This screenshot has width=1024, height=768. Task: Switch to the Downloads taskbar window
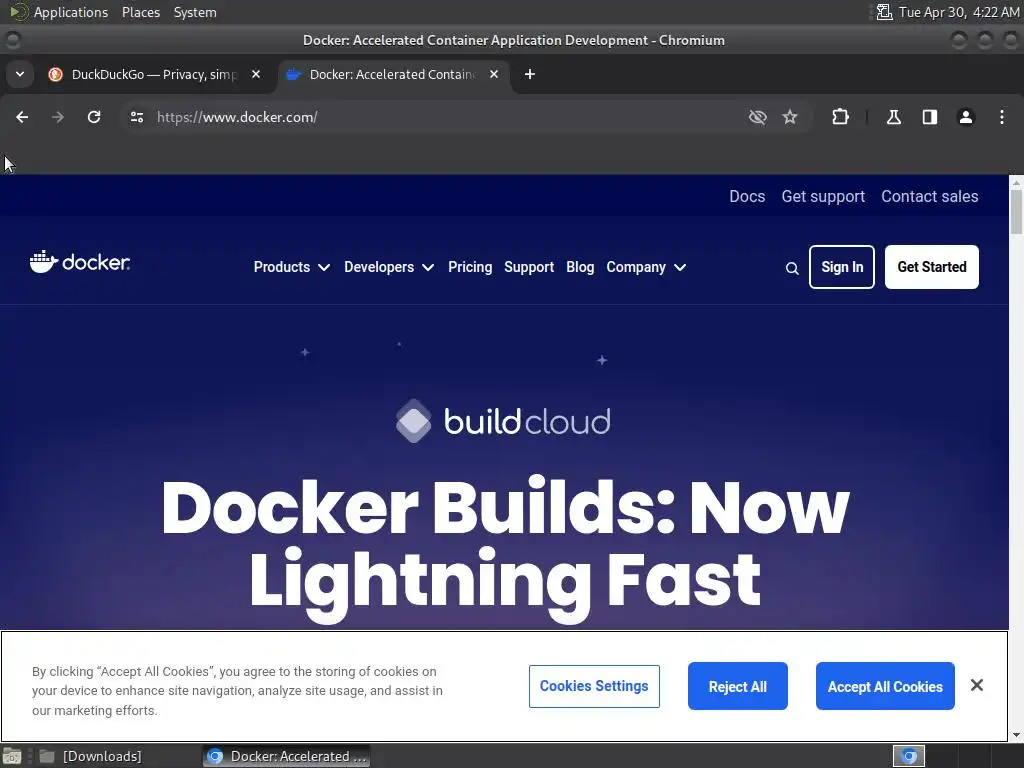point(90,756)
